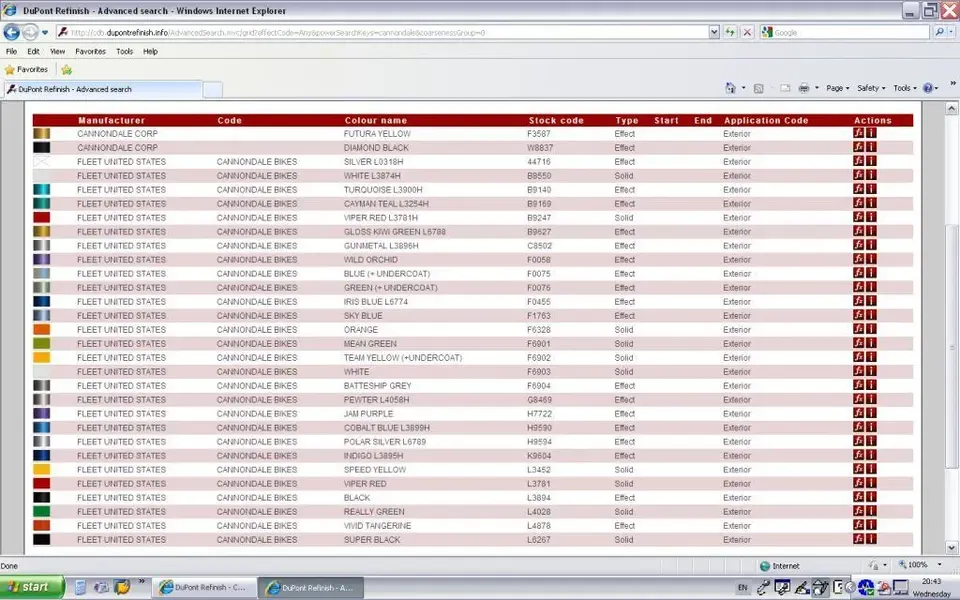Open formula icon for SKY BLUE row
The height and width of the screenshot is (600, 960).
coord(858,315)
